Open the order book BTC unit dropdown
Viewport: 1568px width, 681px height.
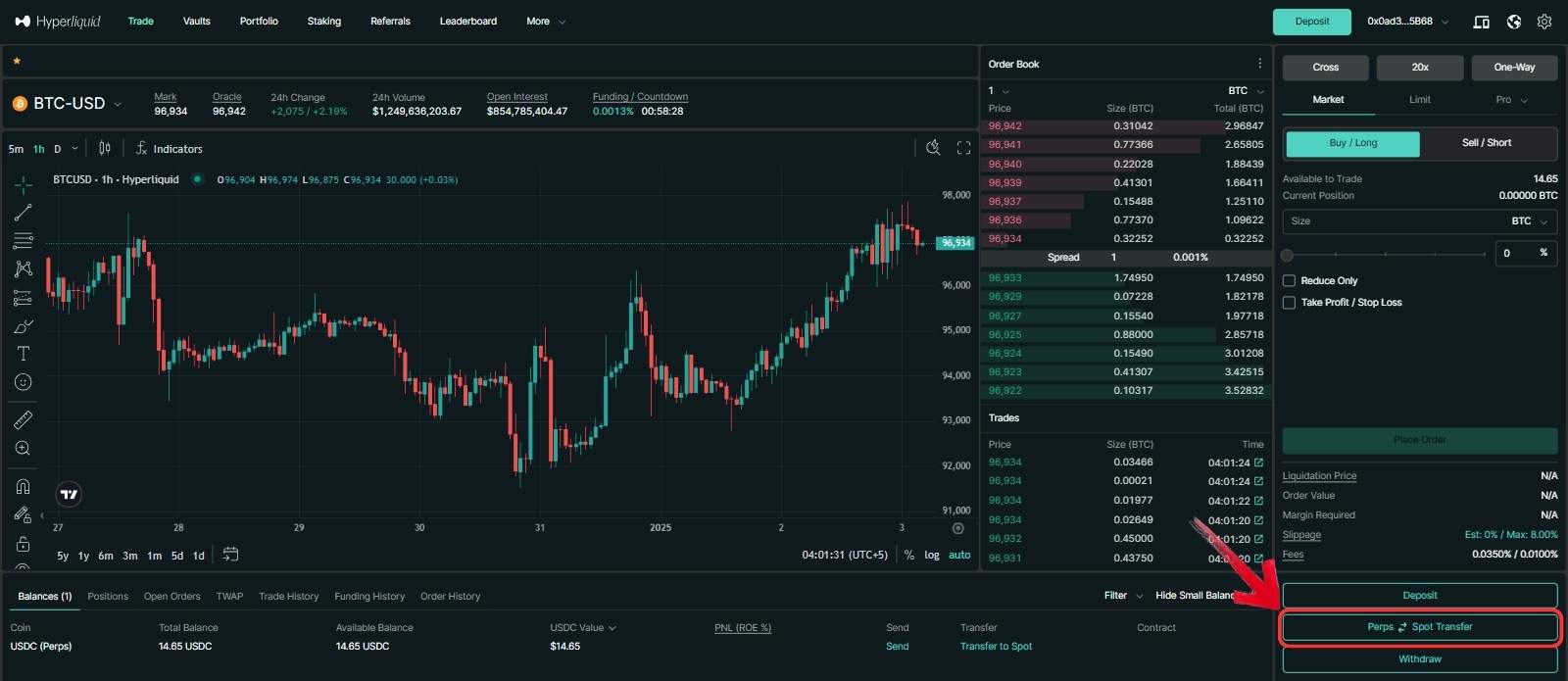click(1246, 90)
